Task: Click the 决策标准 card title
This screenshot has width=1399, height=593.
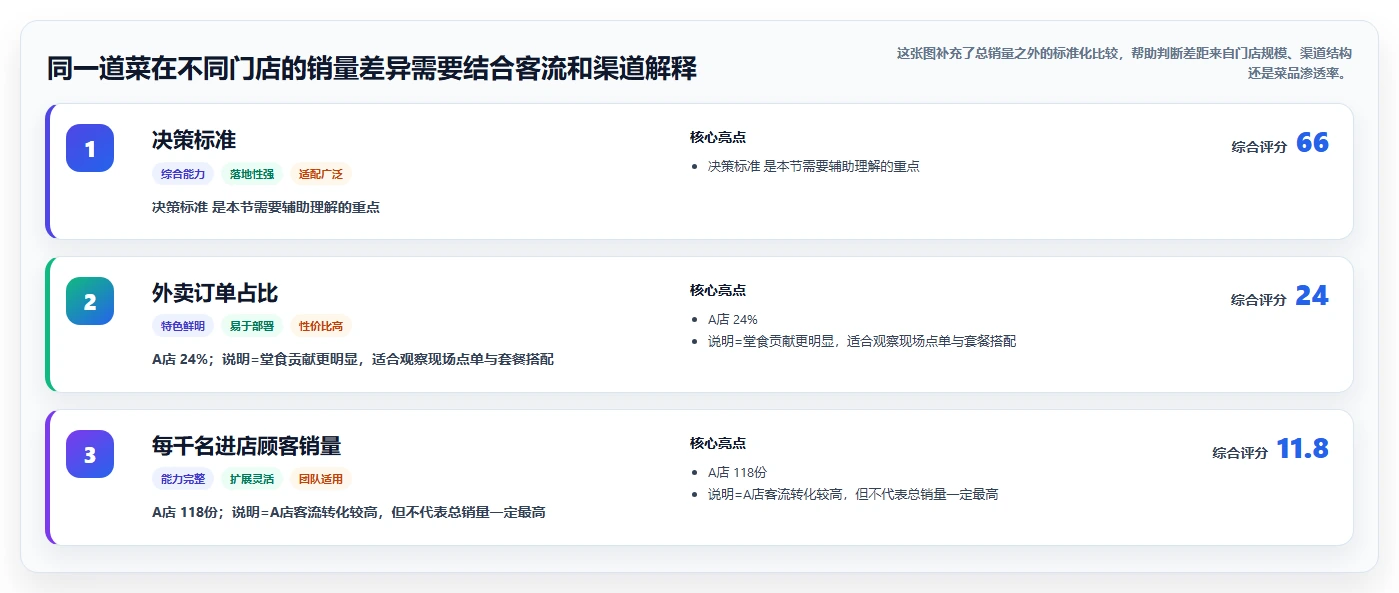Action: 194,140
